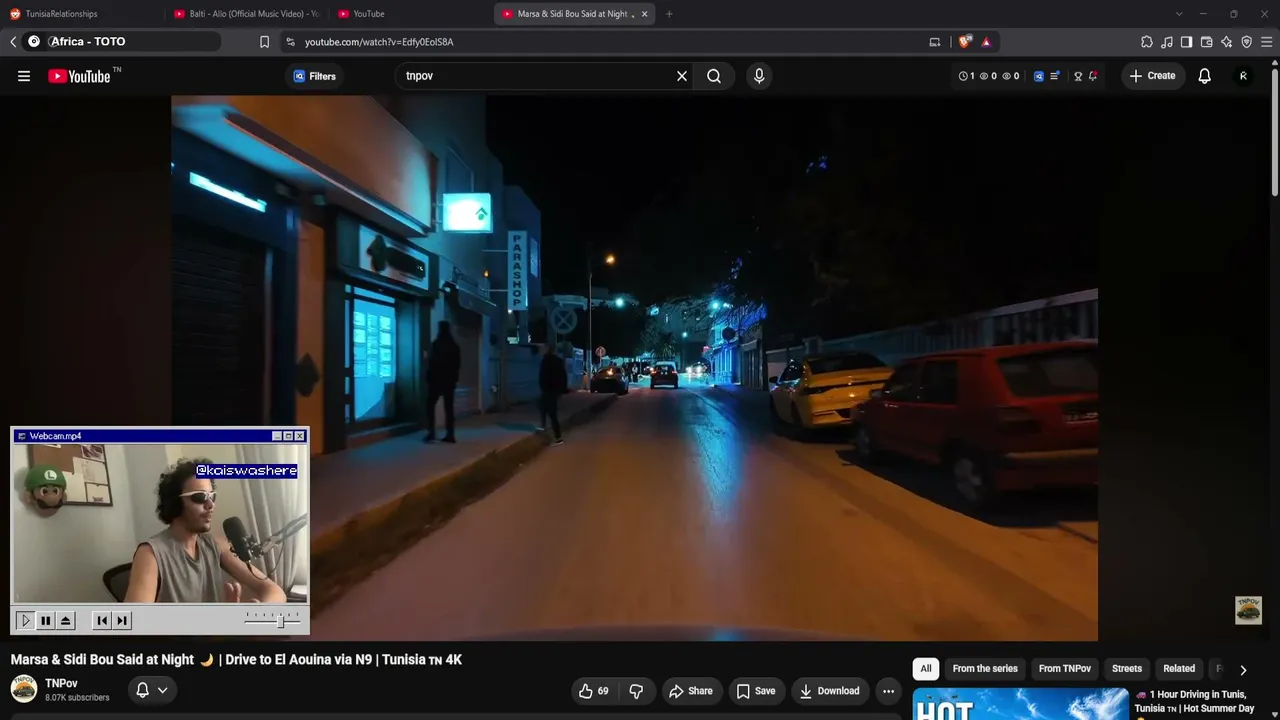The image size is (1280, 720).
Task: Open a new browser tab
Action: coord(669,14)
